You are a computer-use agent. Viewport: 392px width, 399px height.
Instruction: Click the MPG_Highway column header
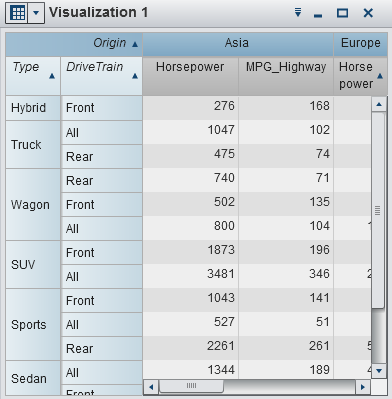click(286, 76)
